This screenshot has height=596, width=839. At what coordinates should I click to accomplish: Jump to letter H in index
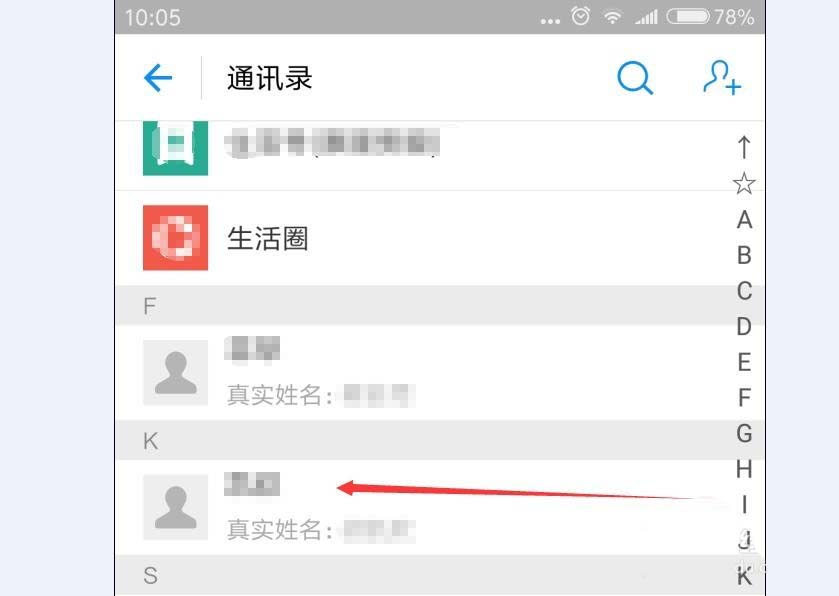744,469
